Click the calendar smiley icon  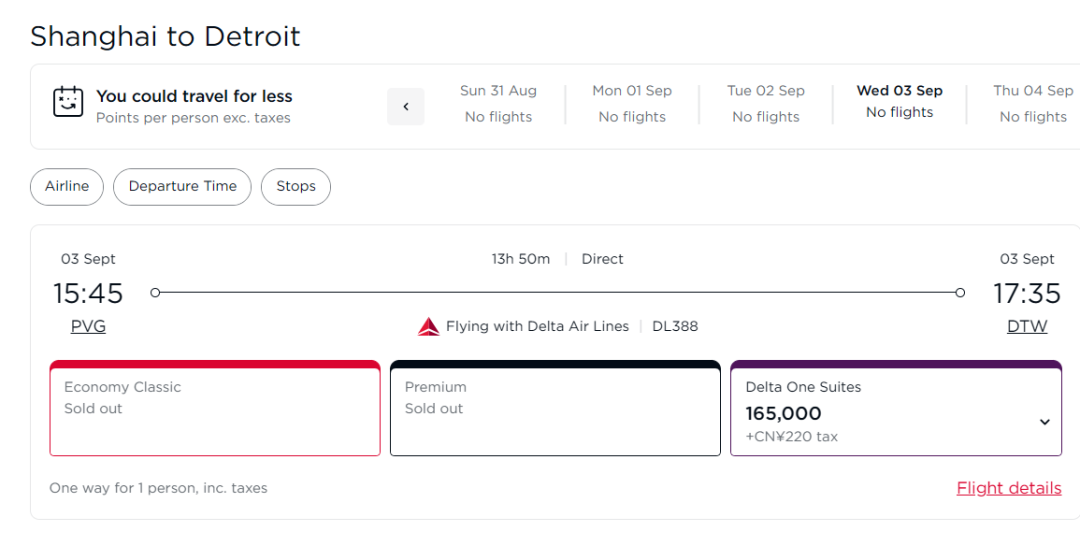[68, 102]
